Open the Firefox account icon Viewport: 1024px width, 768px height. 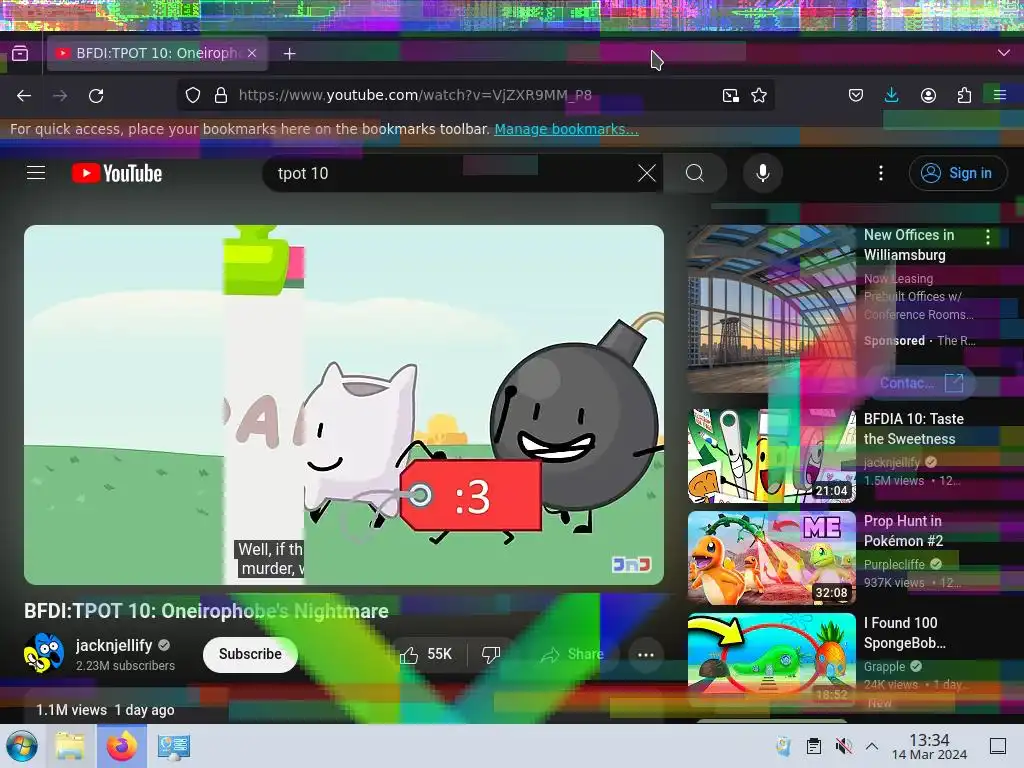click(x=928, y=95)
